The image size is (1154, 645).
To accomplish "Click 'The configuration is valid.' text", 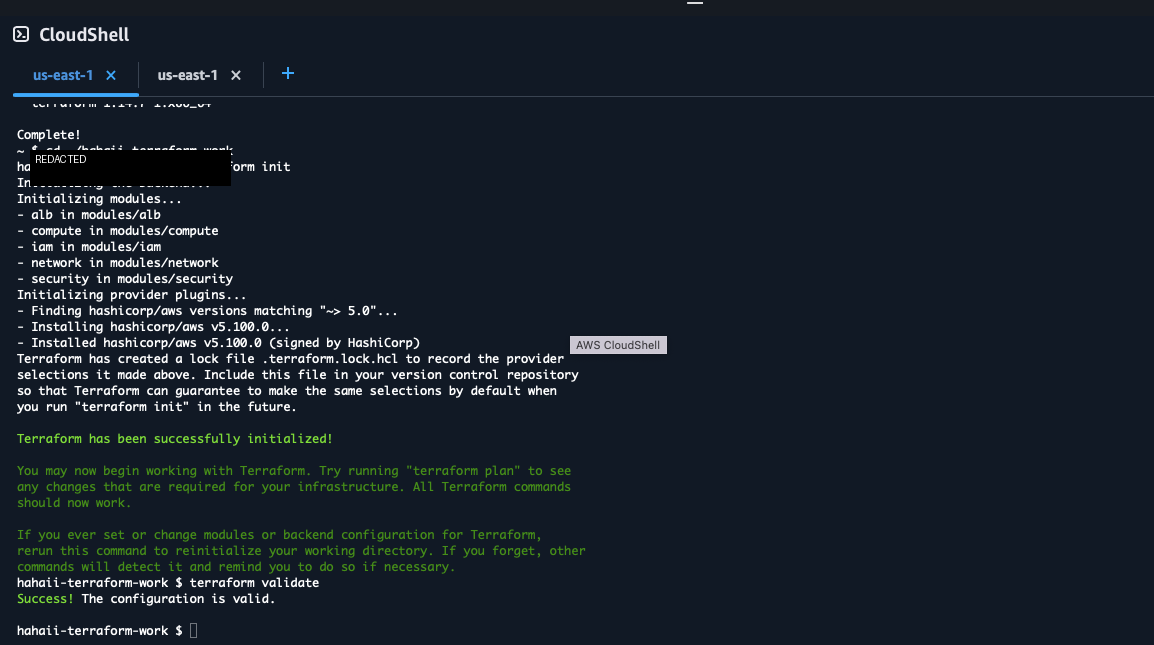I will tap(178, 599).
